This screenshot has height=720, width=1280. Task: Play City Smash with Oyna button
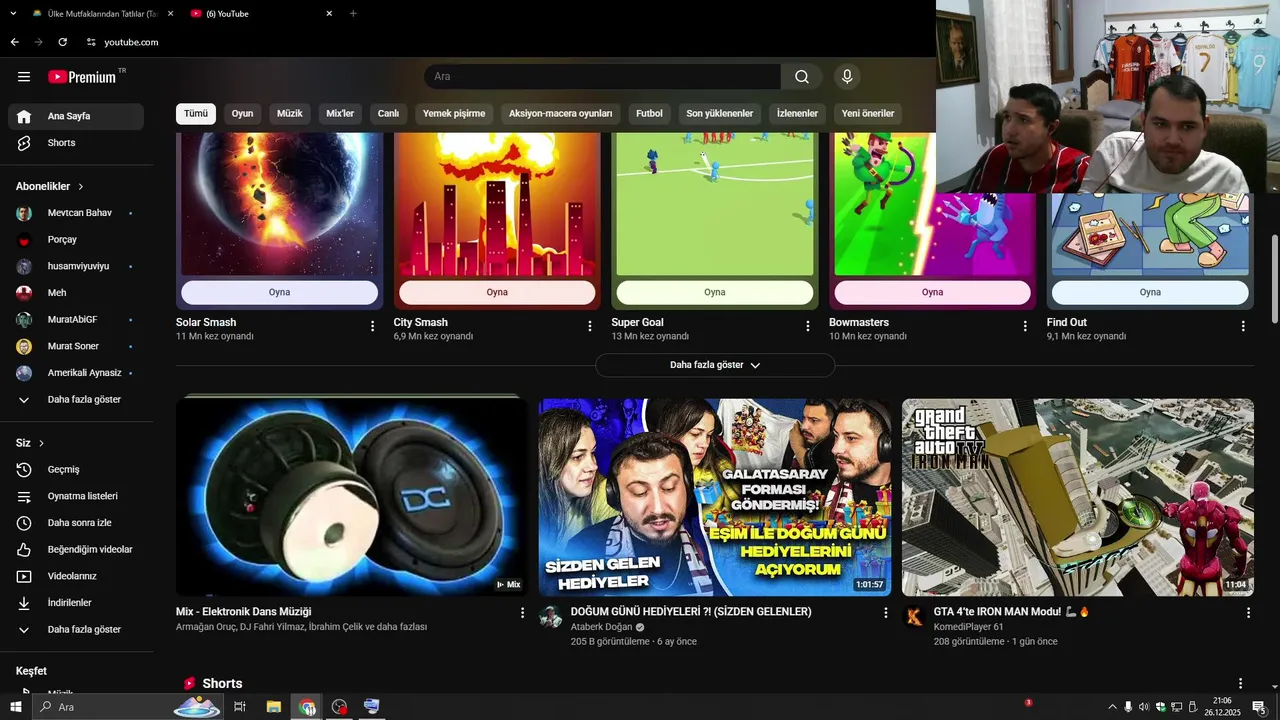click(497, 292)
